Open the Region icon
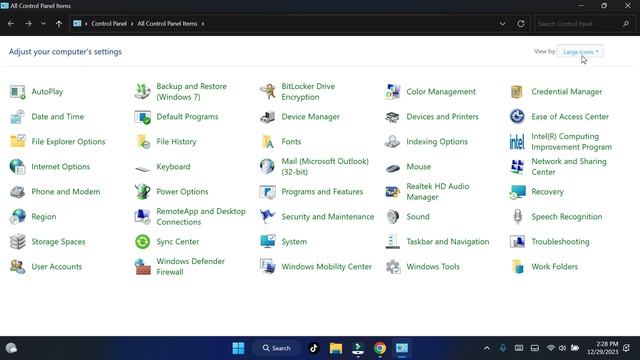Screen dimensions: 640x360 point(18,216)
